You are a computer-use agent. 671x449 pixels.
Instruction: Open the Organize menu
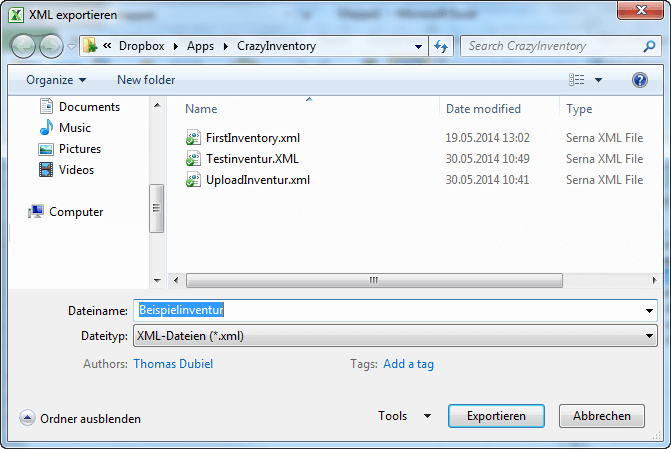pos(56,80)
